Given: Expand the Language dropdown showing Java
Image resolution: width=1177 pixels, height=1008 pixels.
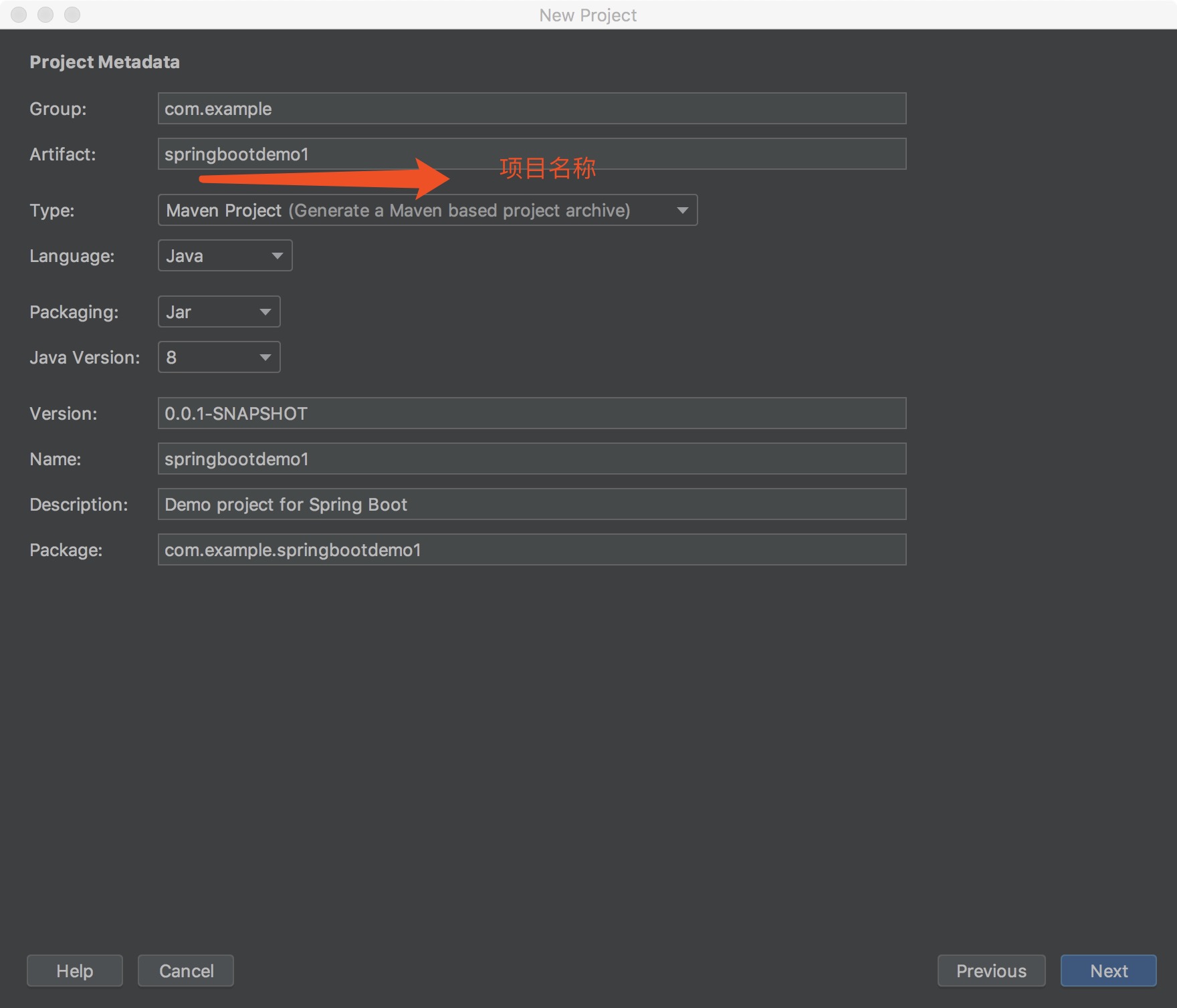Looking at the screenshot, I should tap(225, 255).
